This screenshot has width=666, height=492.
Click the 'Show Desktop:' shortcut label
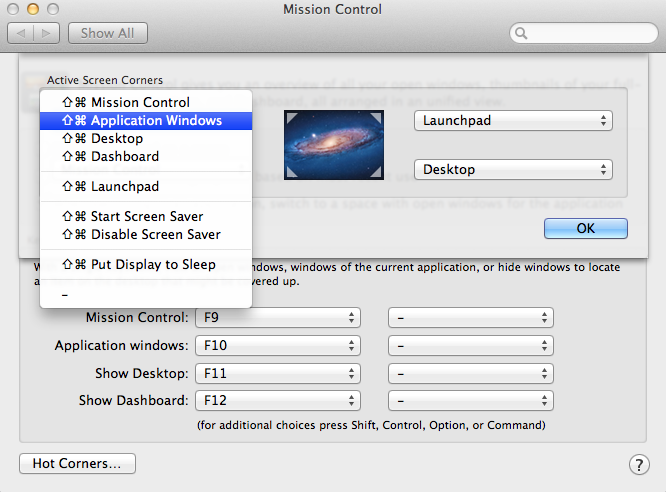tap(142, 373)
